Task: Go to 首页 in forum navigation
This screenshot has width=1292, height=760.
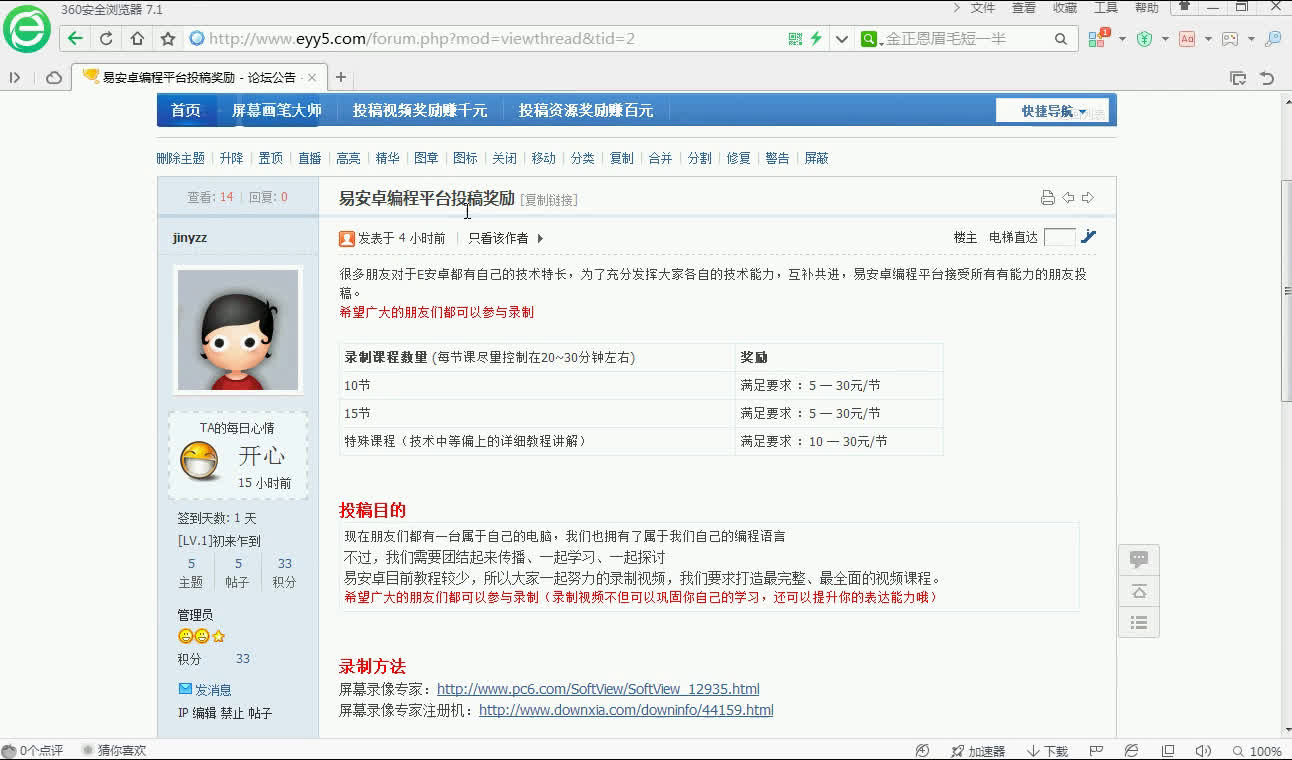Action: tap(186, 110)
